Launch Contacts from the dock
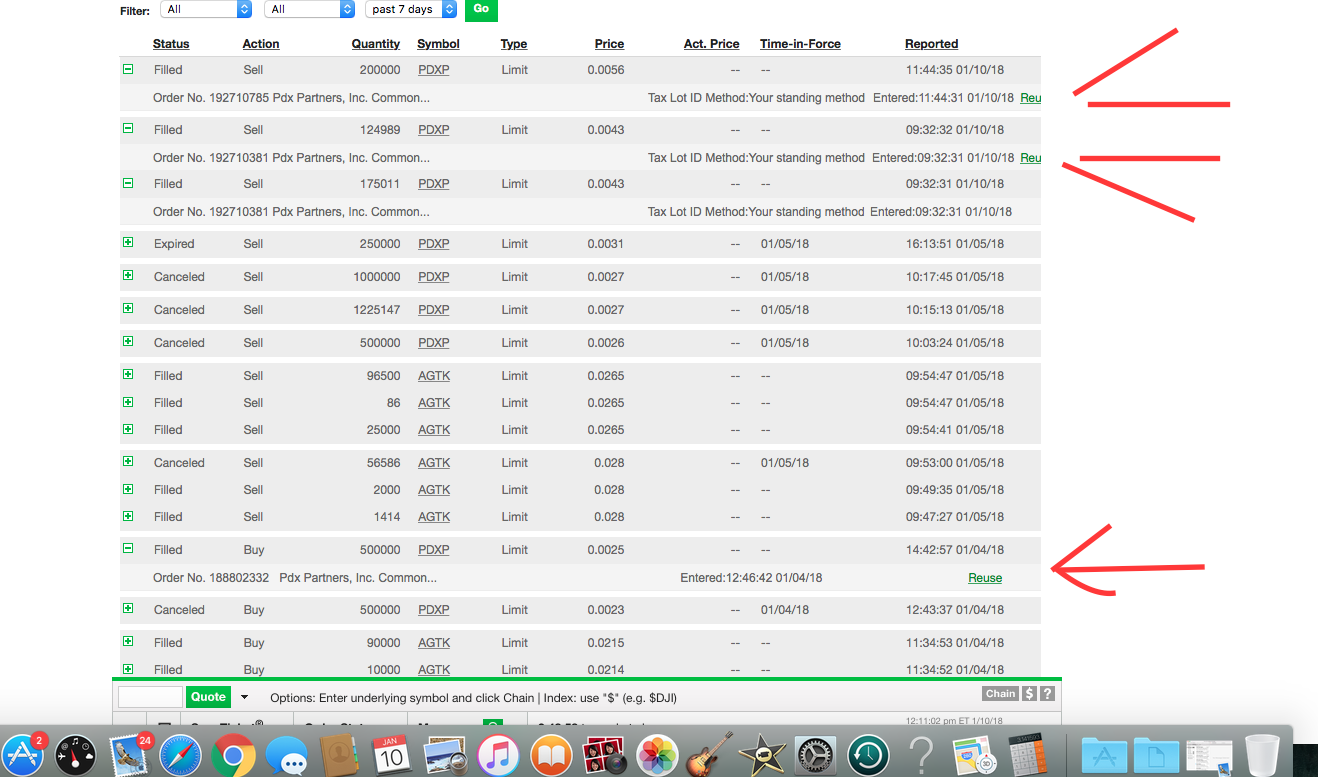 tap(339, 755)
